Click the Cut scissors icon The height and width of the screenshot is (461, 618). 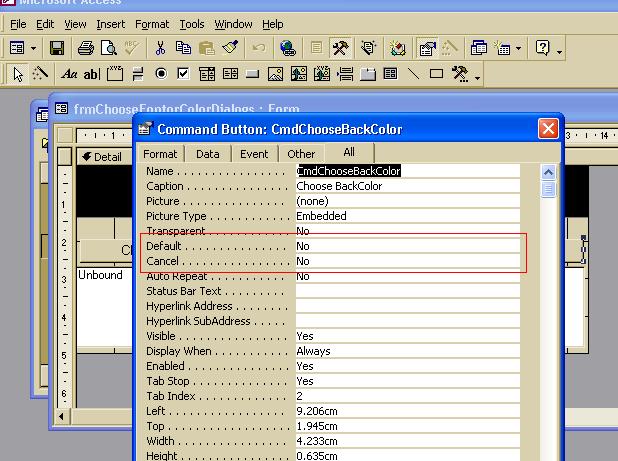click(160, 48)
